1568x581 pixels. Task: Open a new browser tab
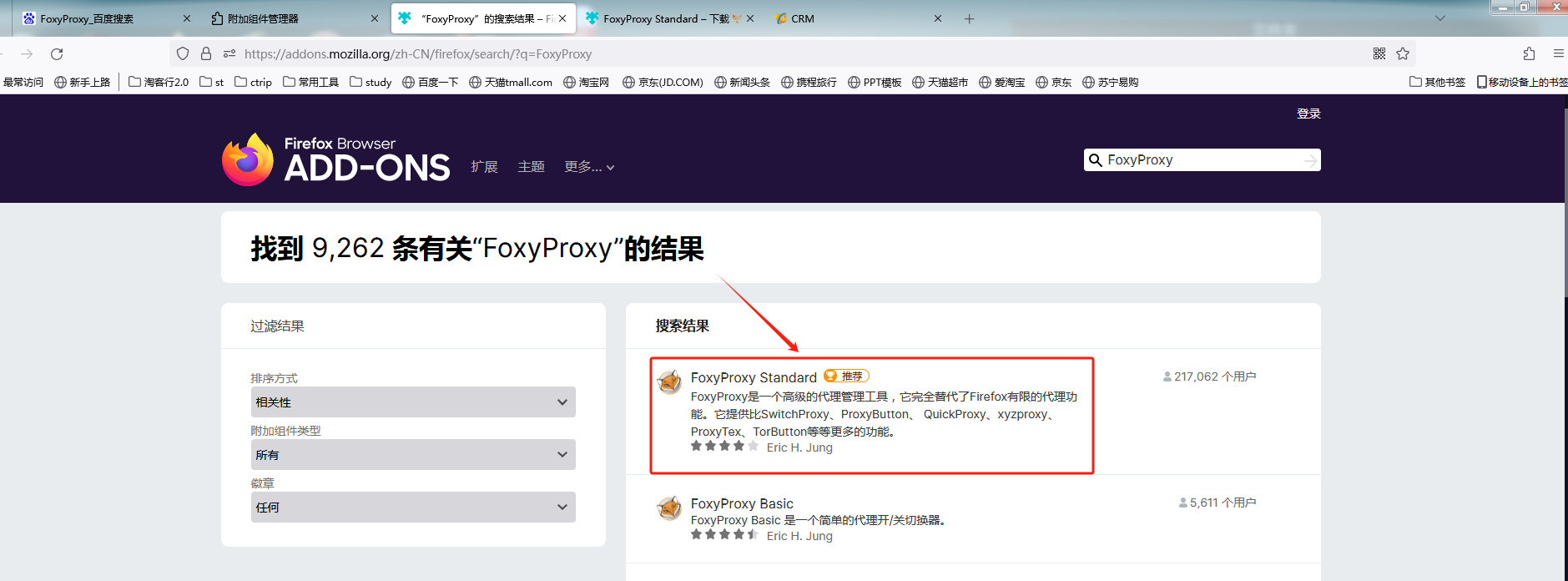(x=969, y=18)
